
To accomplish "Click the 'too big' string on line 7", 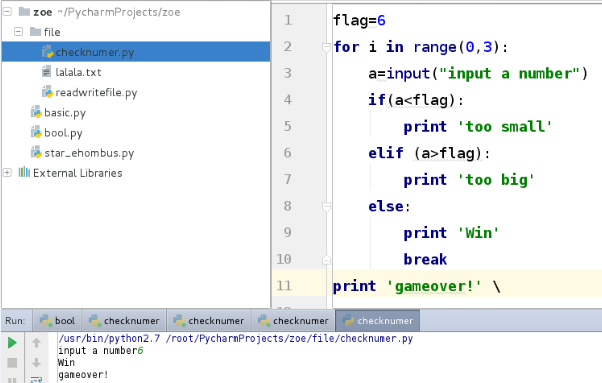I will coord(496,180).
